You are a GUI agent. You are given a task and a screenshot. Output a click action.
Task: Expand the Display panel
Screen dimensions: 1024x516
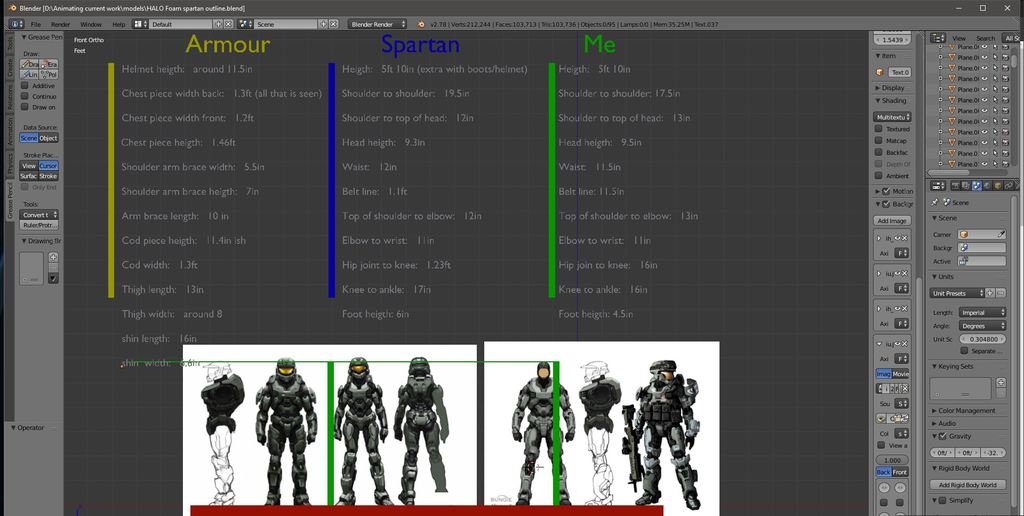click(x=890, y=88)
